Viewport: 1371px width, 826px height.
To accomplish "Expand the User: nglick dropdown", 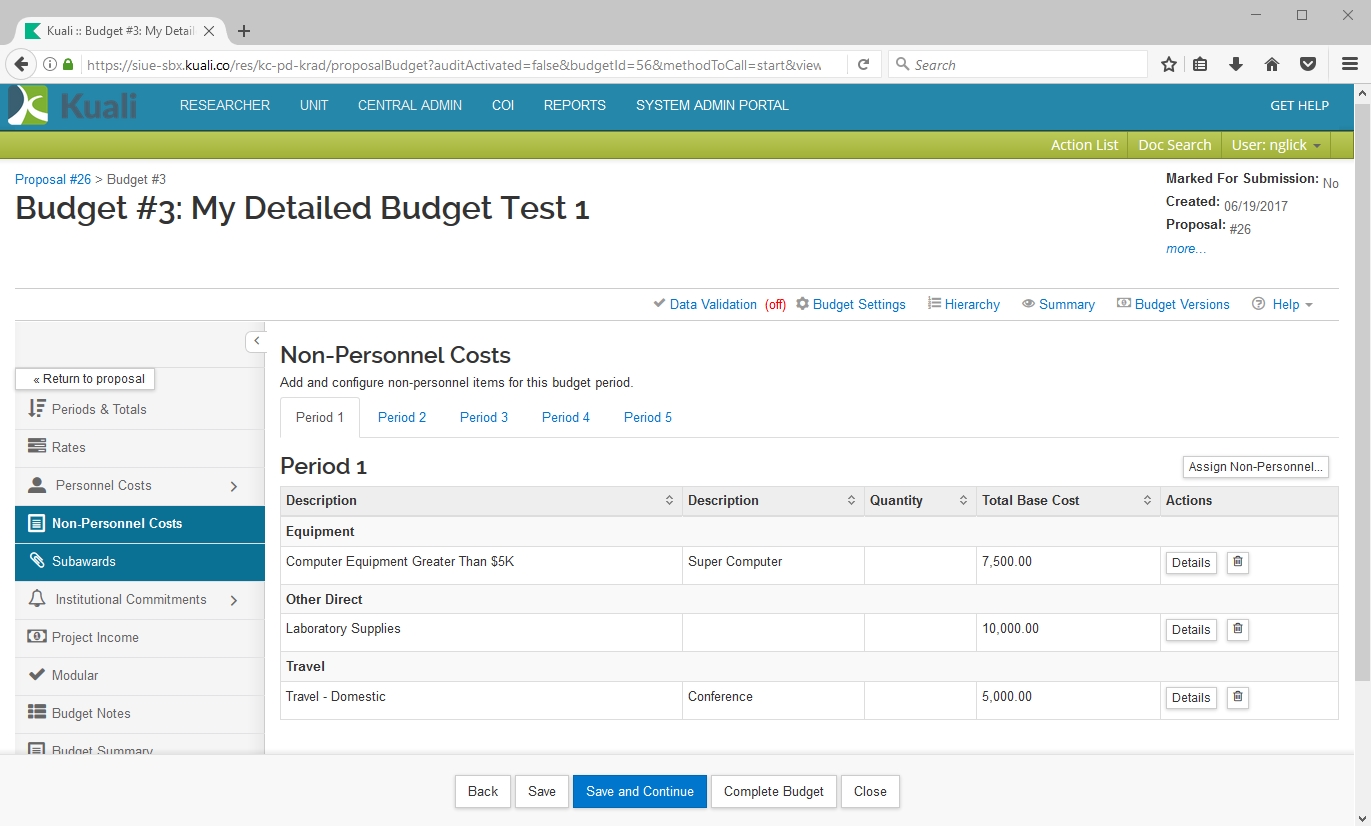I will (x=1276, y=145).
